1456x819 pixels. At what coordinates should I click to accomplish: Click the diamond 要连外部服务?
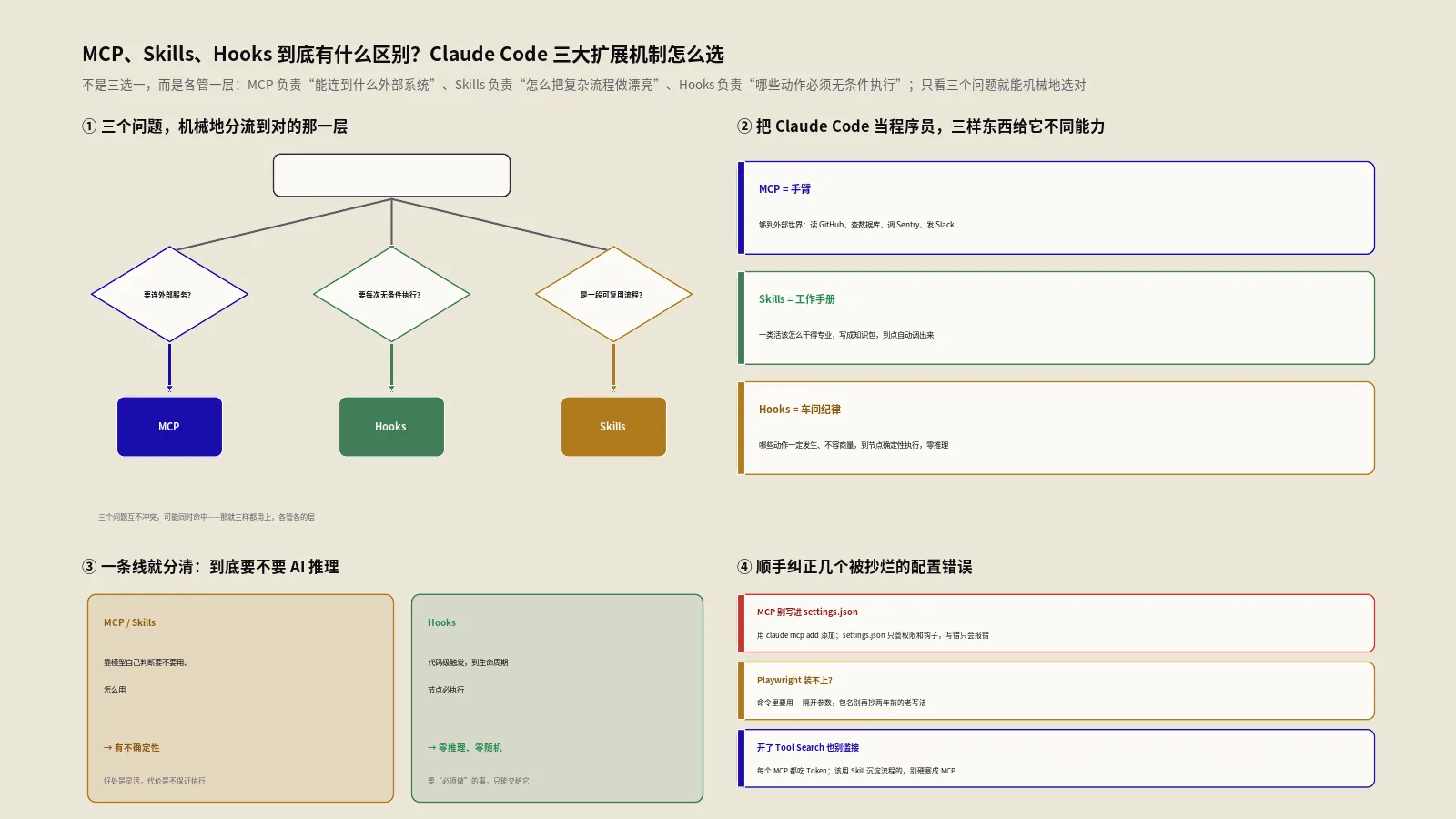point(169,294)
